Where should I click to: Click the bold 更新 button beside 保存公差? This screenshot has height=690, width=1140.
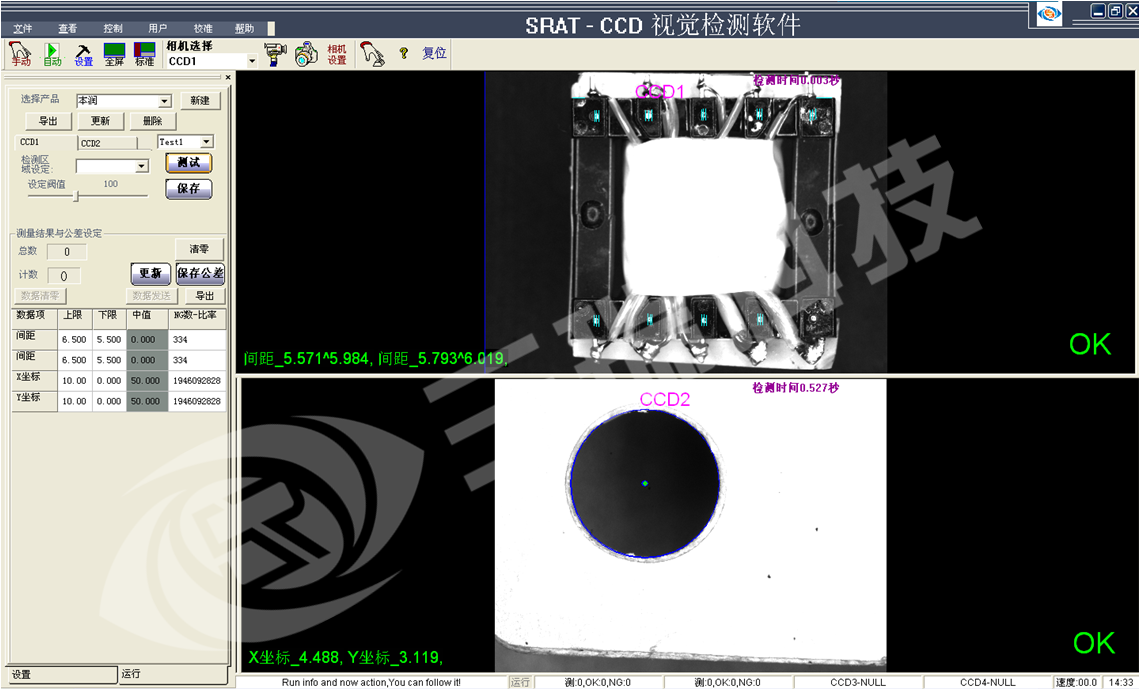click(x=150, y=273)
